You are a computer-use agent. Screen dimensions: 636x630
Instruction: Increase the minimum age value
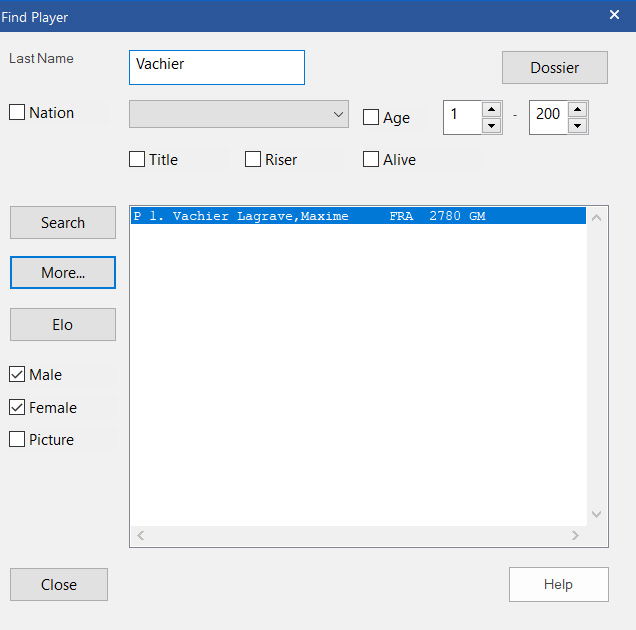coord(491,108)
